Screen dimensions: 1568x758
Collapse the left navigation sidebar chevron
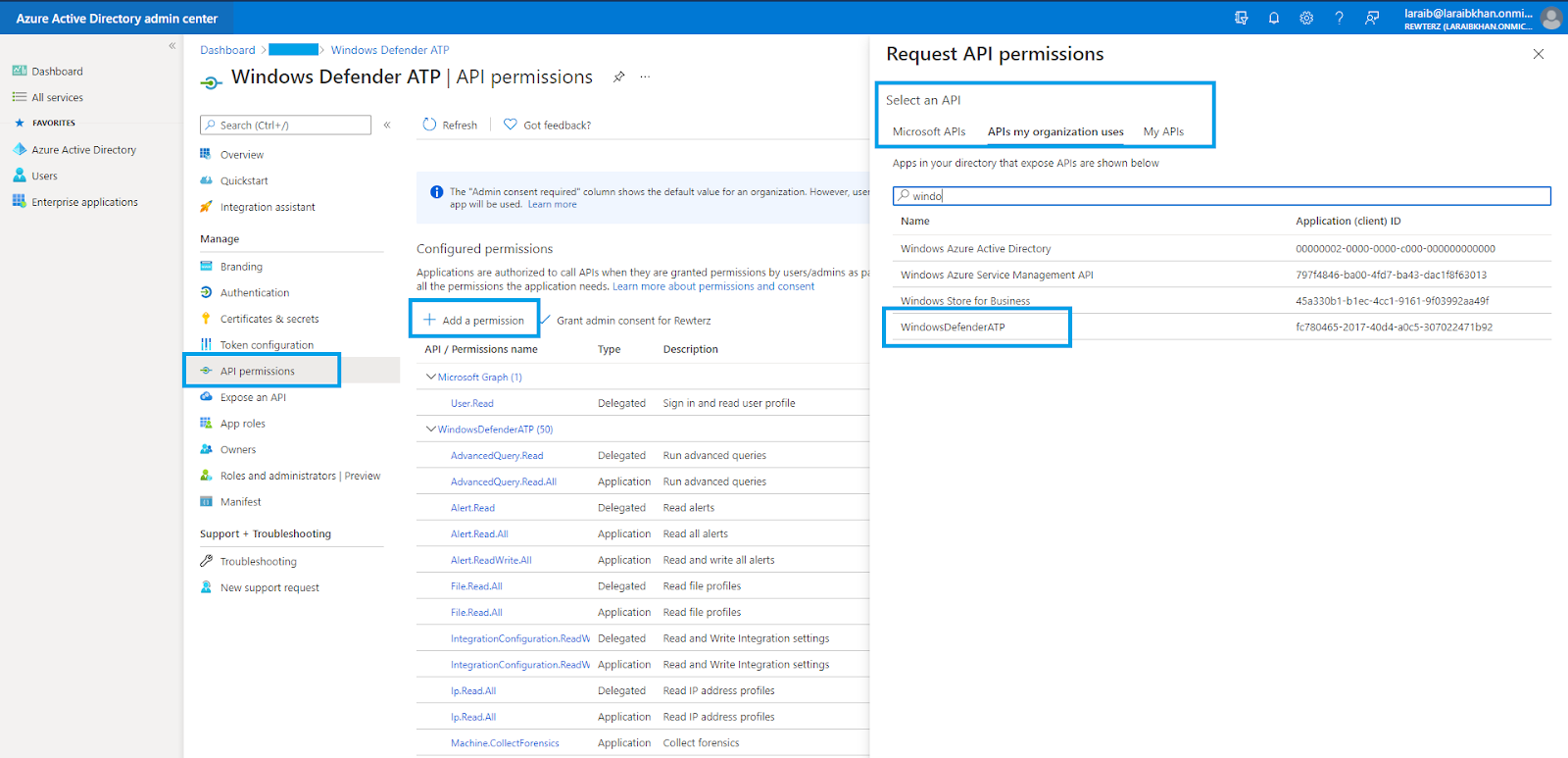(x=171, y=46)
